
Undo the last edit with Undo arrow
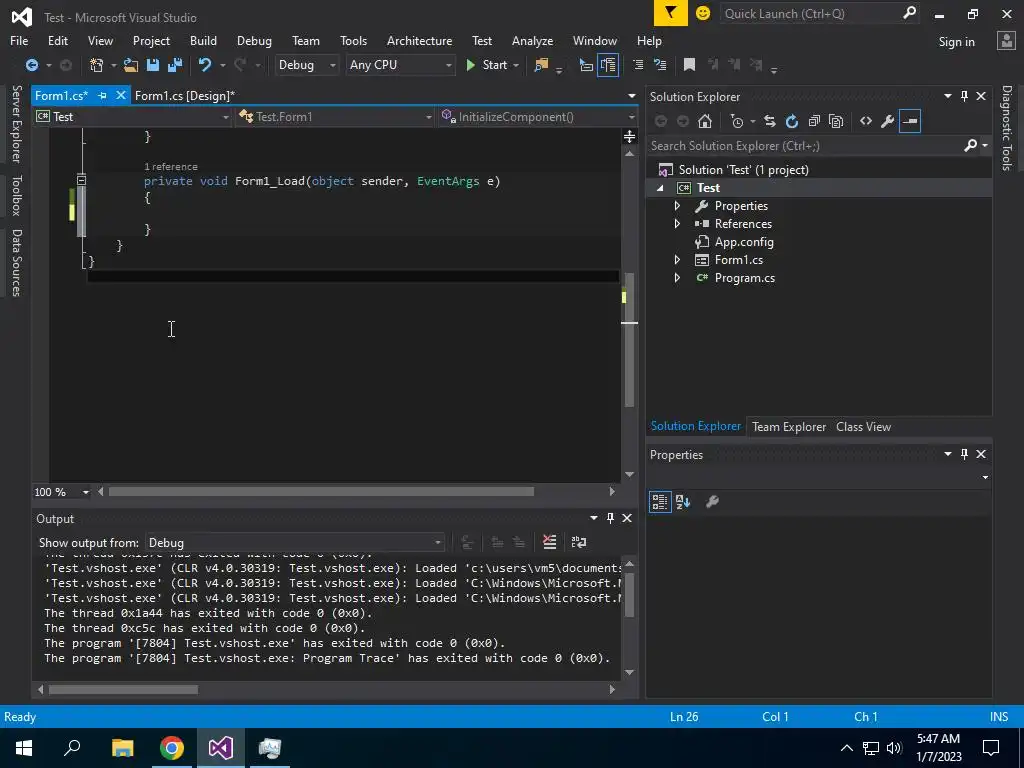(x=205, y=65)
